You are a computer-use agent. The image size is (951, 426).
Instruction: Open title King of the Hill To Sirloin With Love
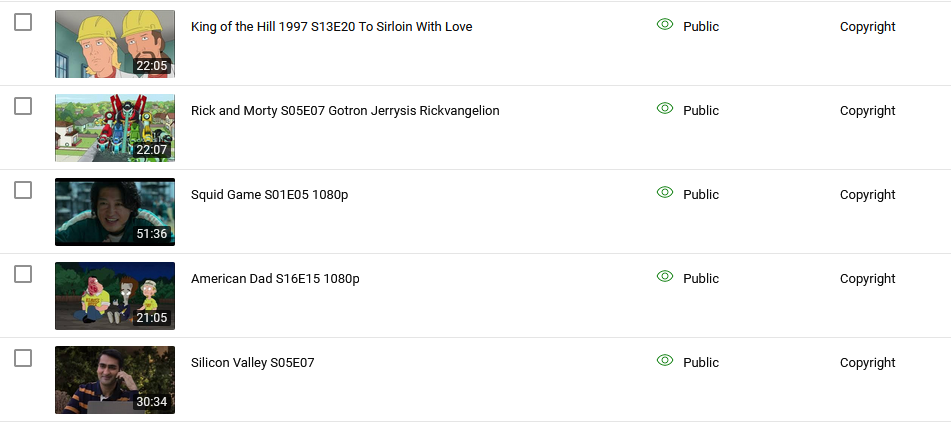[x=332, y=27]
